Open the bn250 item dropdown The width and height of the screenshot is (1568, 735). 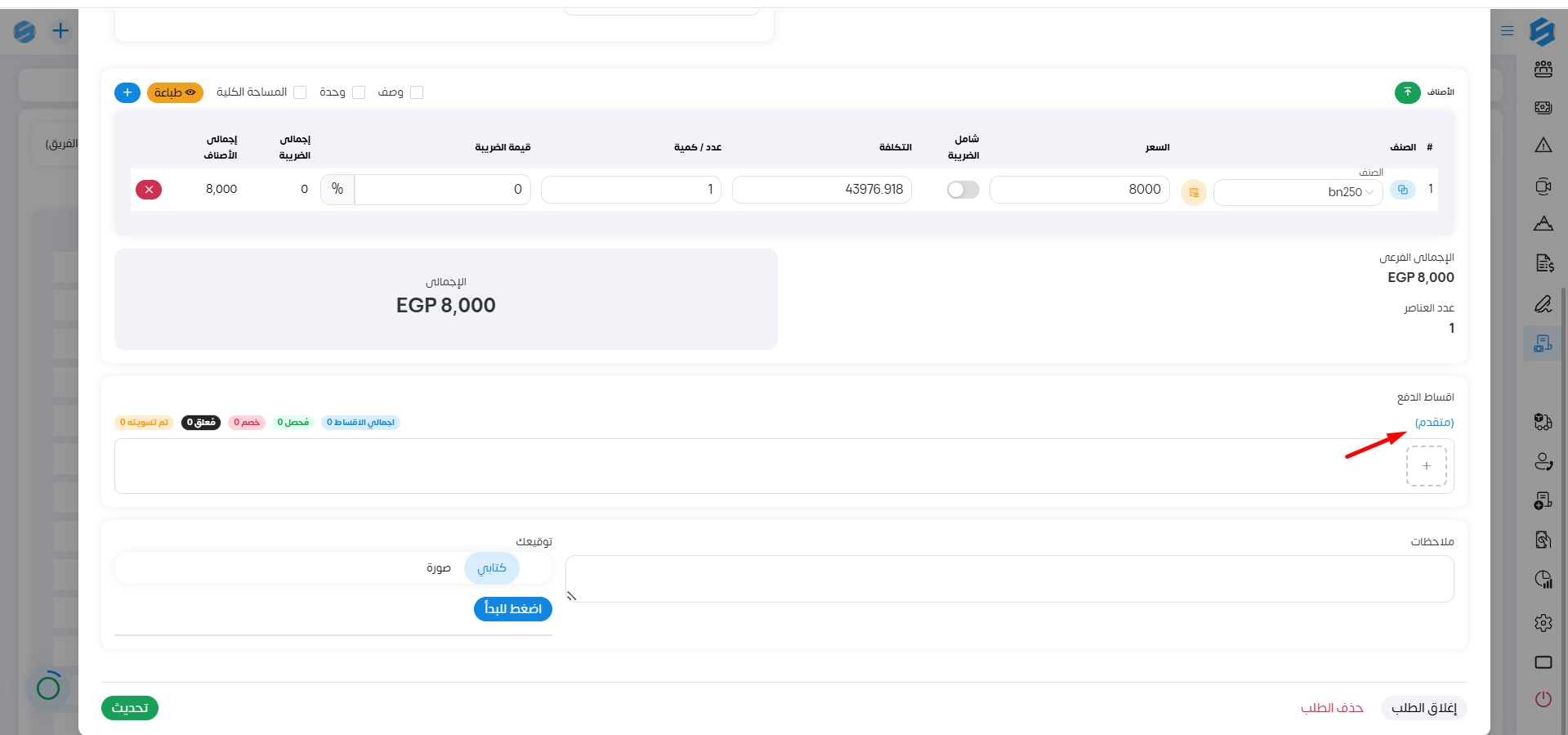(x=1299, y=192)
